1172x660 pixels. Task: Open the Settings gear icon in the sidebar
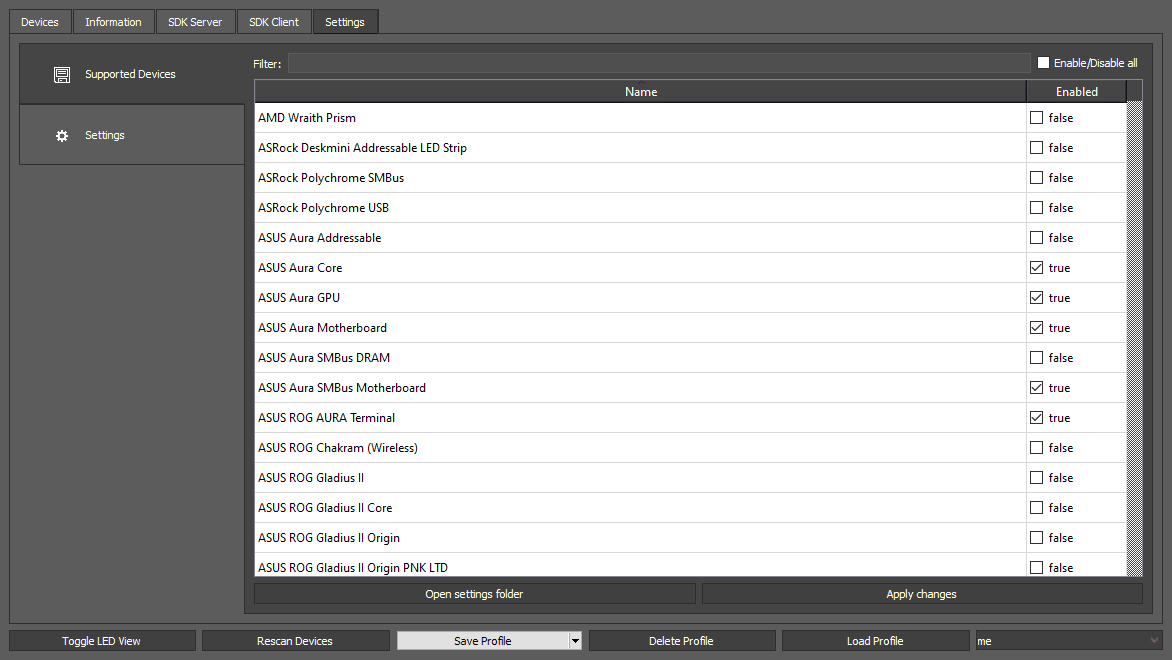pos(62,135)
